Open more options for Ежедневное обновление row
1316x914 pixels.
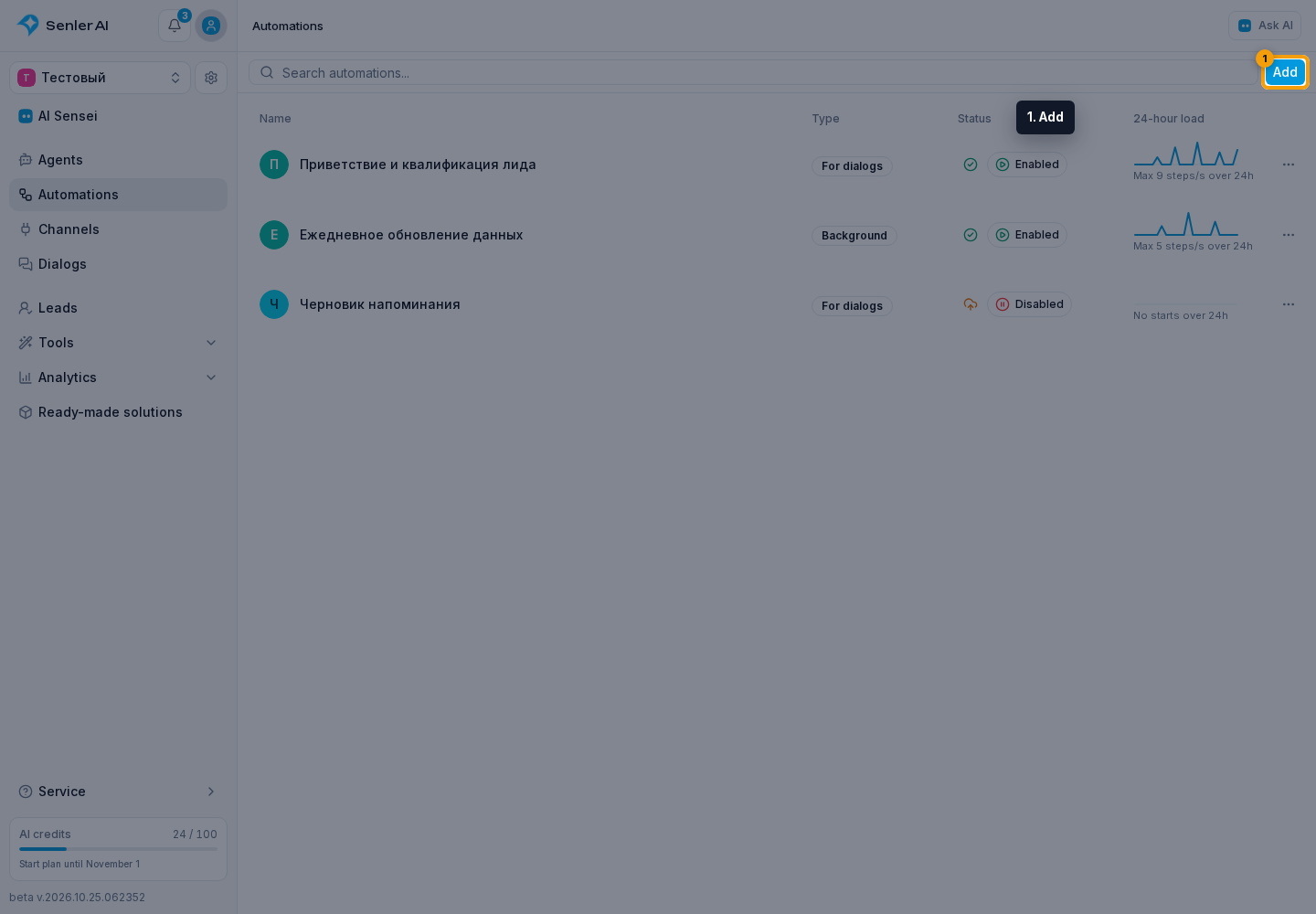[x=1289, y=235]
